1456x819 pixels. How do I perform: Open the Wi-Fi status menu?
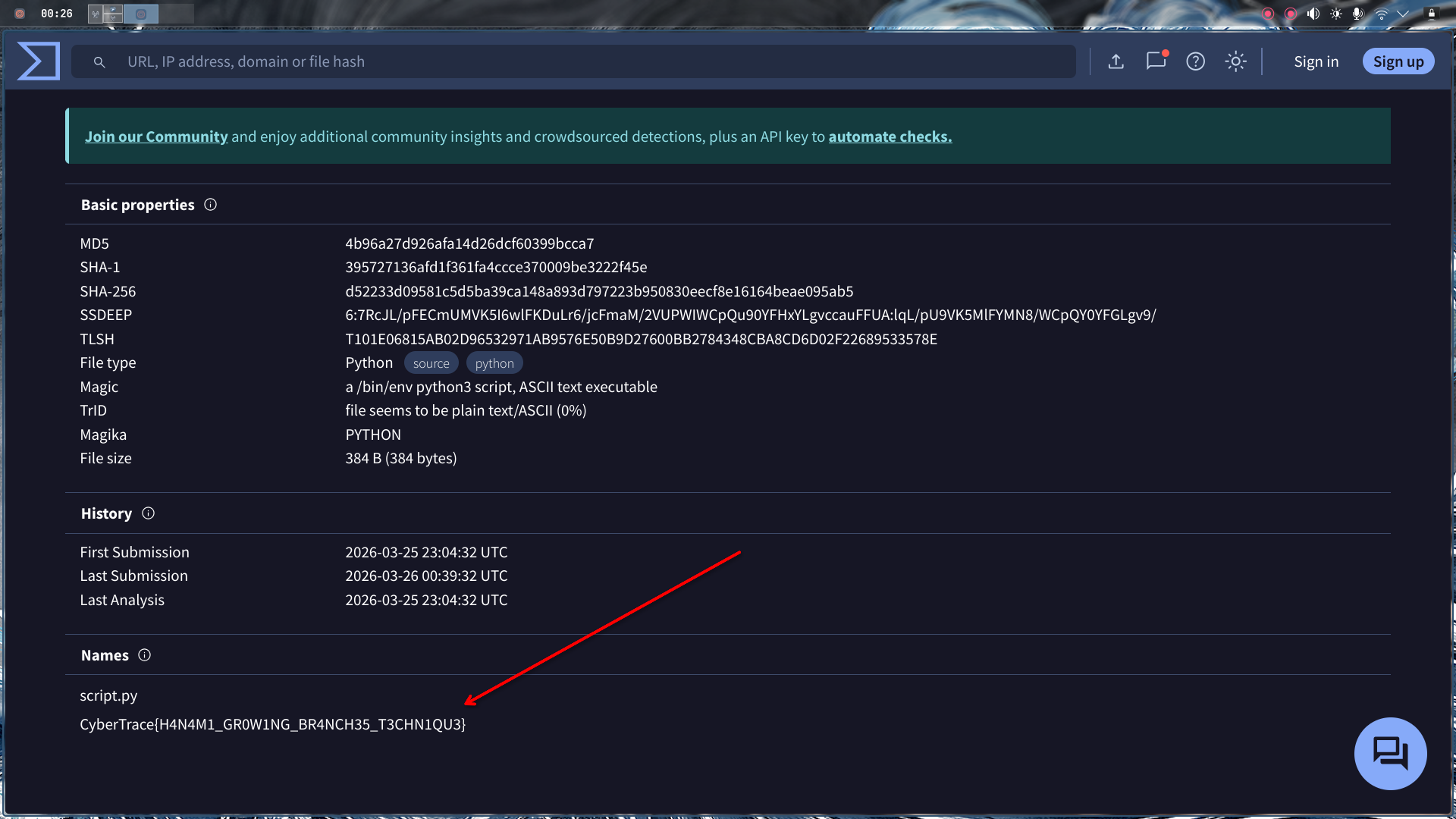coord(1382,13)
